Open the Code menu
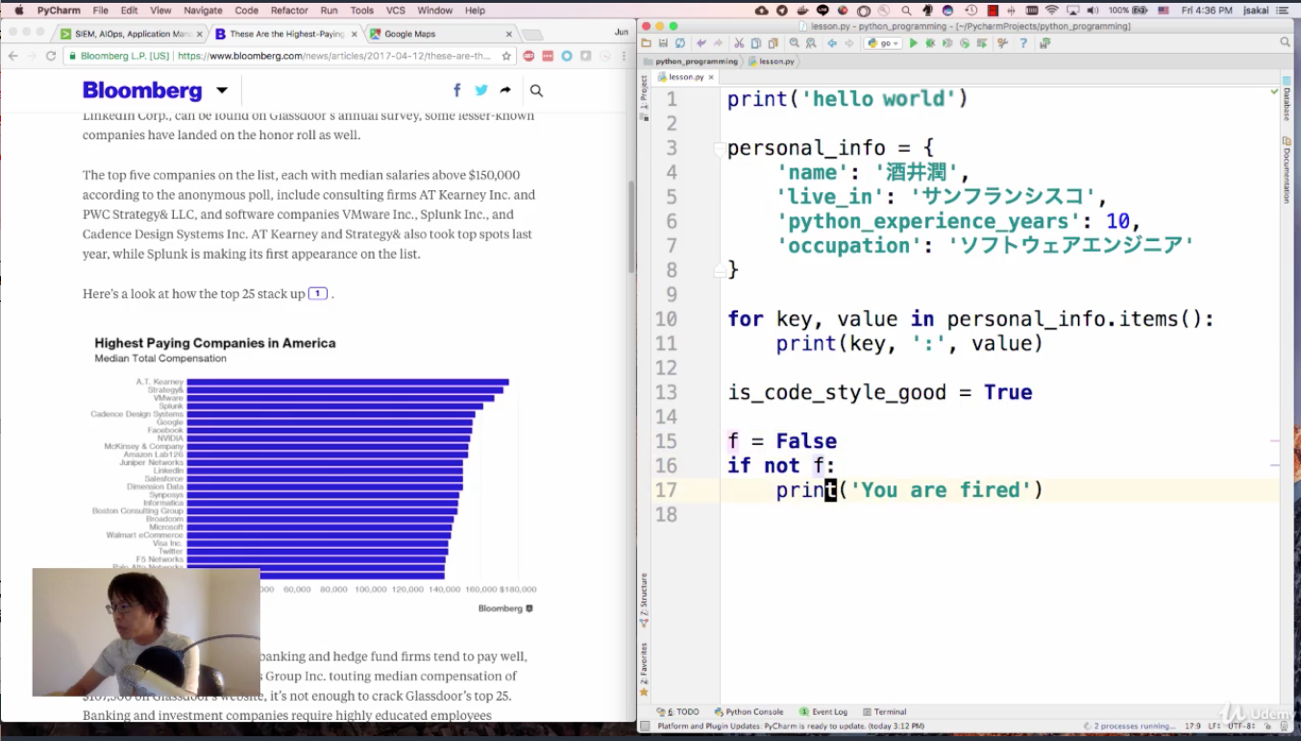 pyautogui.click(x=246, y=10)
